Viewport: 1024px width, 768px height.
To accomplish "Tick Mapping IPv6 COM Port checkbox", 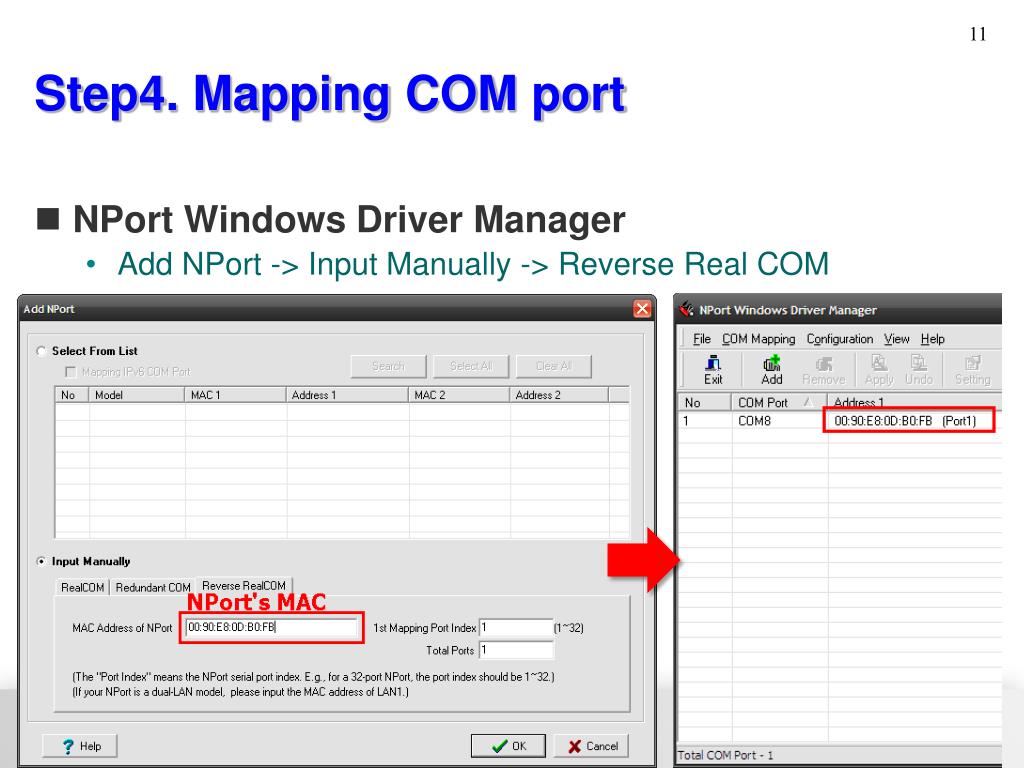I will [71, 372].
